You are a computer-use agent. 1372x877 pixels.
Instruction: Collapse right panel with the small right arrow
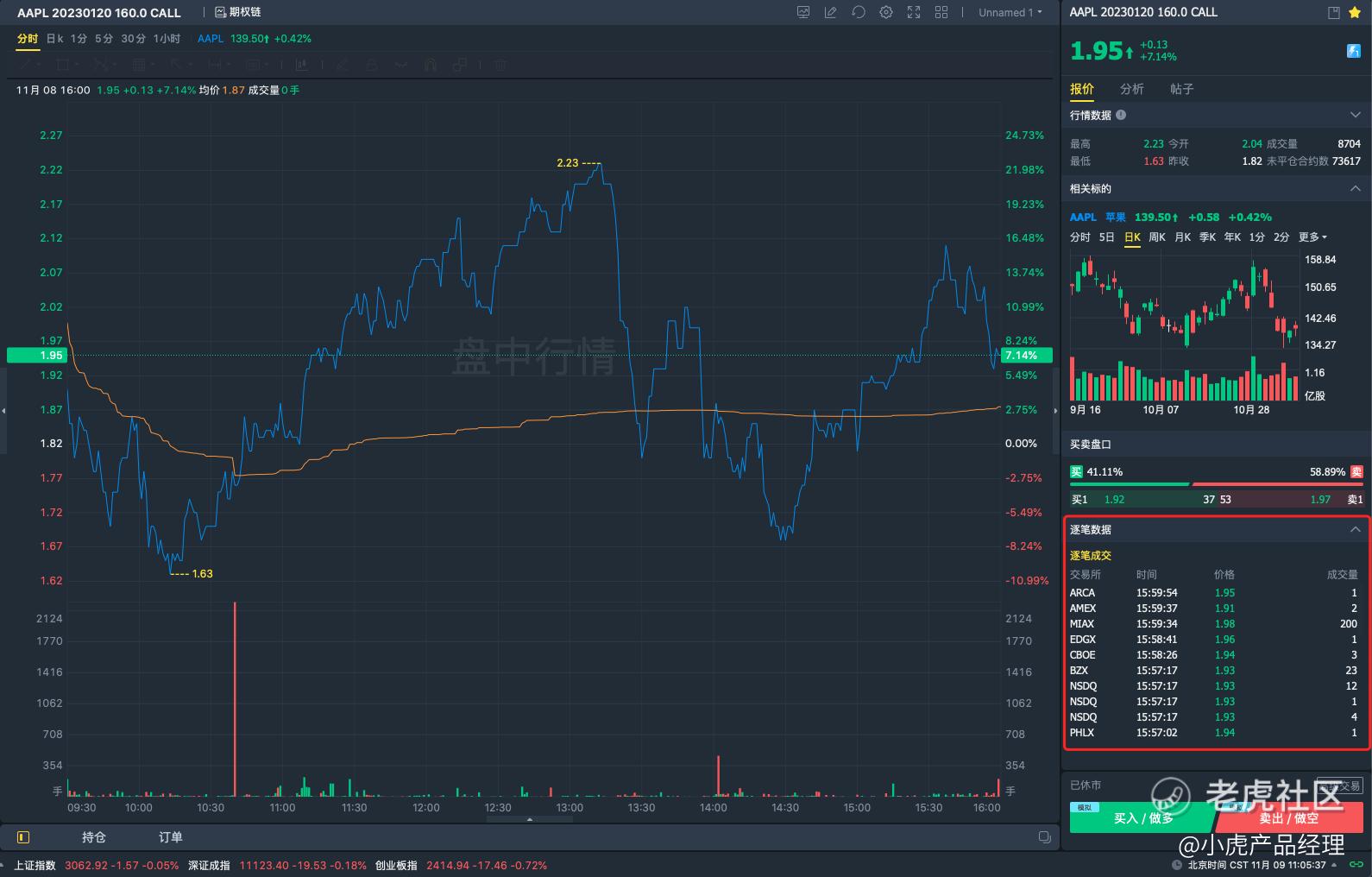pyautogui.click(x=1055, y=411)
